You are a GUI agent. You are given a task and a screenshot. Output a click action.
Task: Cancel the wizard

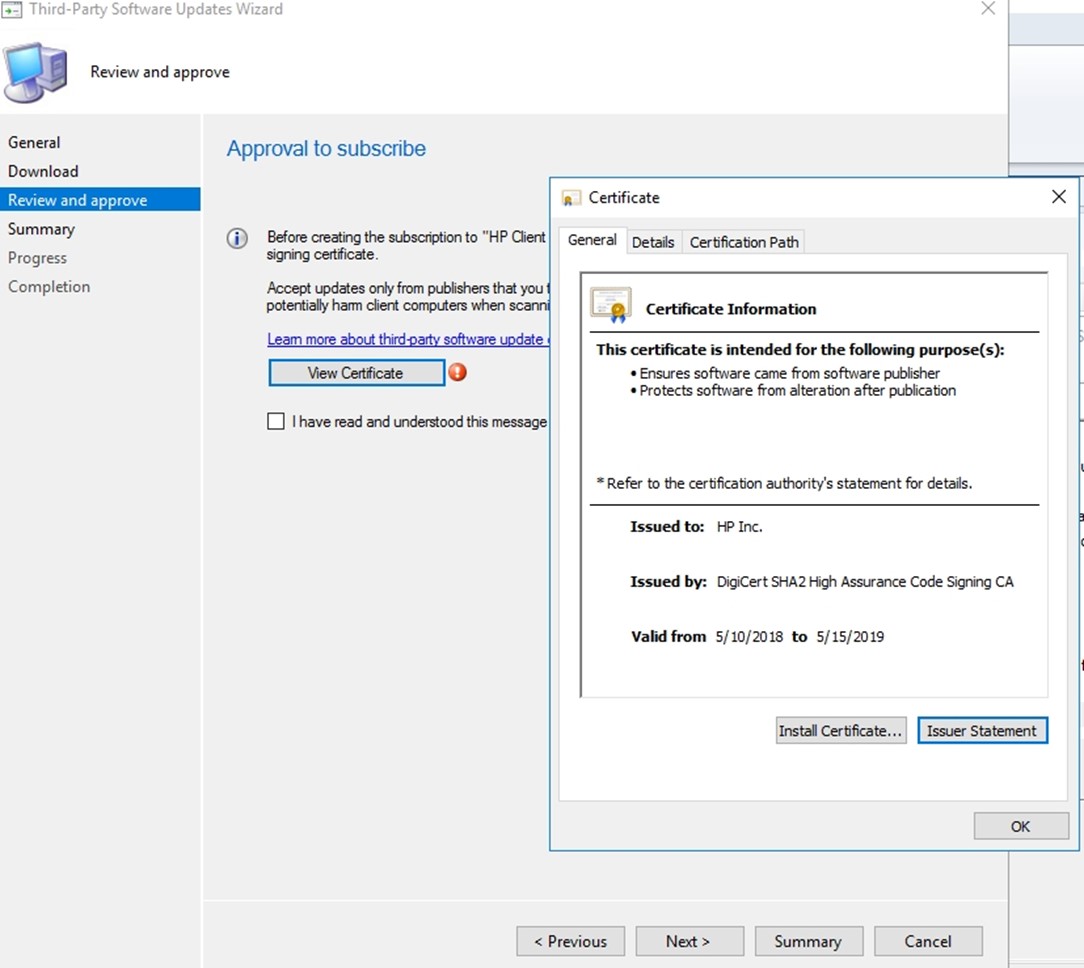(x=928, y=942)
